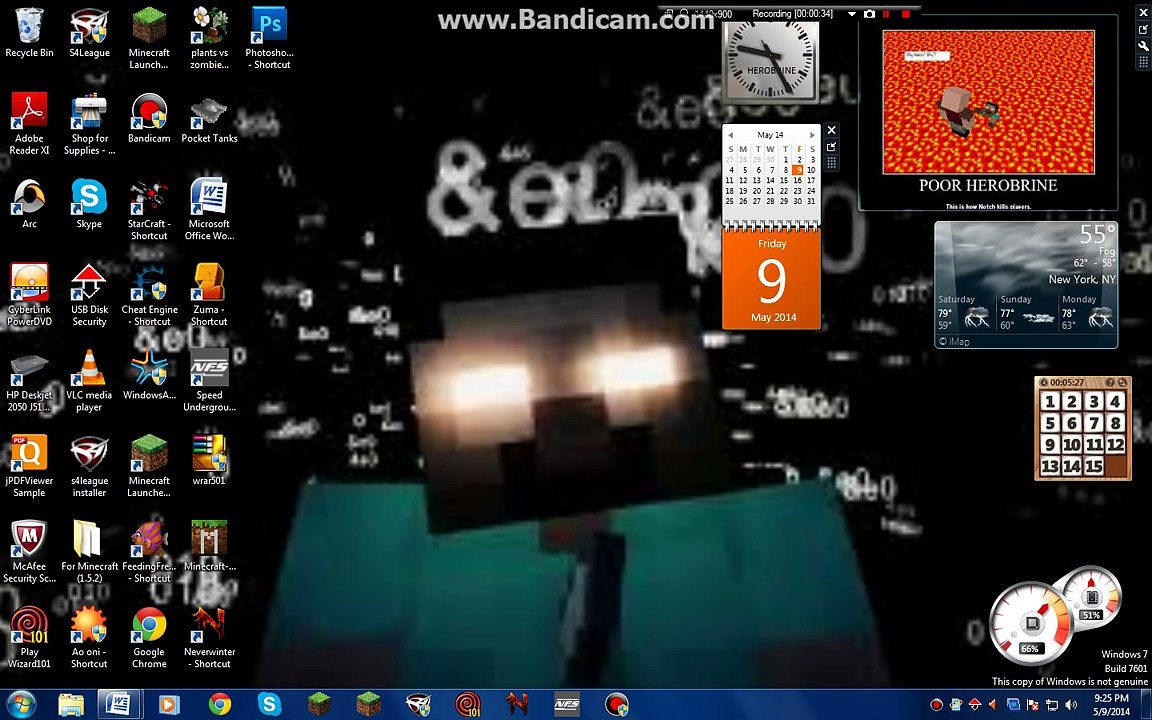
Task: Open CyberLink PowerDVD desktop icon
Action: [29, 295]
